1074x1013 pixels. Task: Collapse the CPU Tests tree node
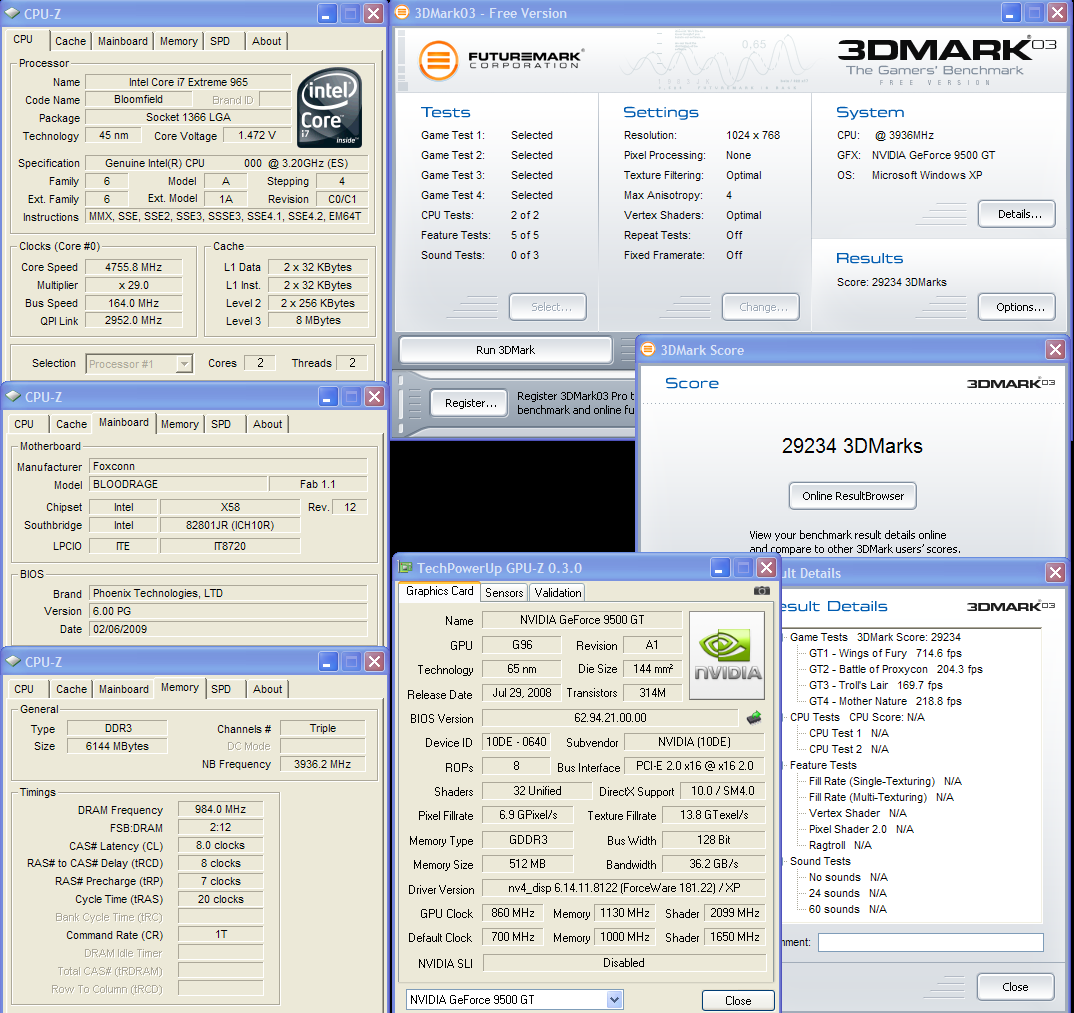pos(784,717)
